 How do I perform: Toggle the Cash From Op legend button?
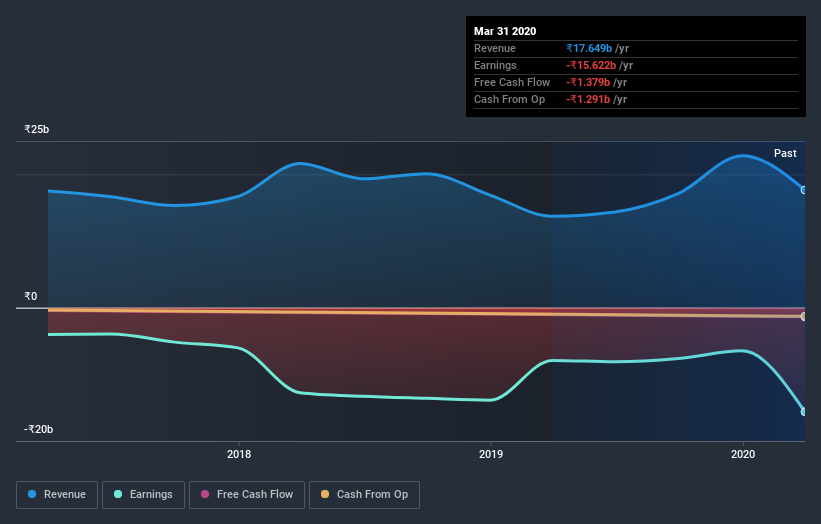(x=364, y=495)
